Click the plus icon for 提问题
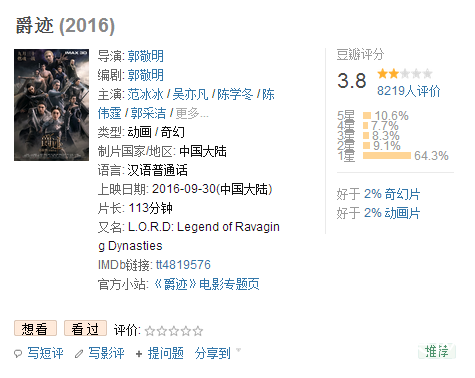The image size is (475, 378). pos(139,354)
